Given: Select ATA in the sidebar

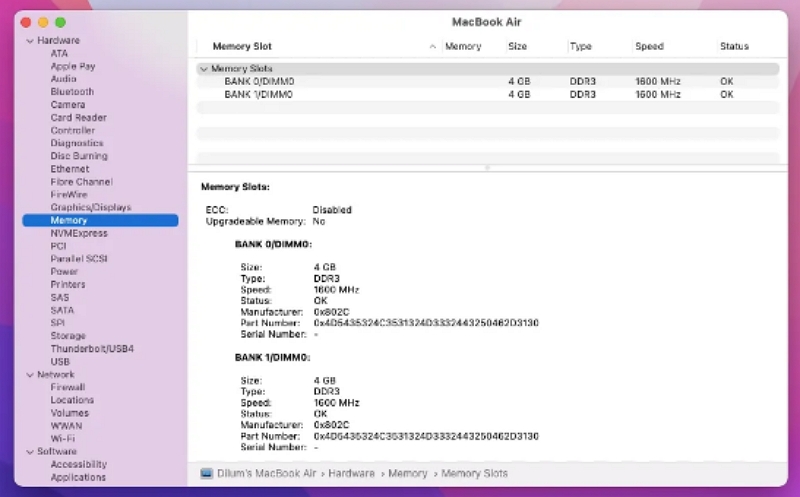Looking at the screenshot, I should [x=59, y=54].
